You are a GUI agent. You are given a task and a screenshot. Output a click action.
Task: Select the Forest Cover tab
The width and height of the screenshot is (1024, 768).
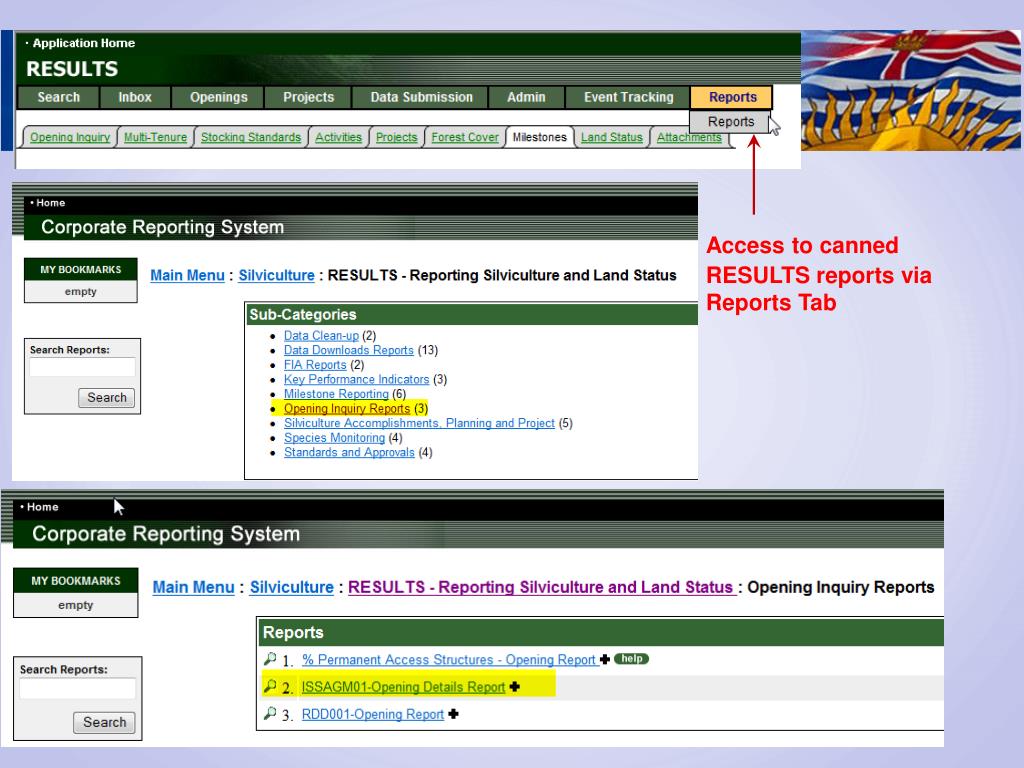(465, 138)
